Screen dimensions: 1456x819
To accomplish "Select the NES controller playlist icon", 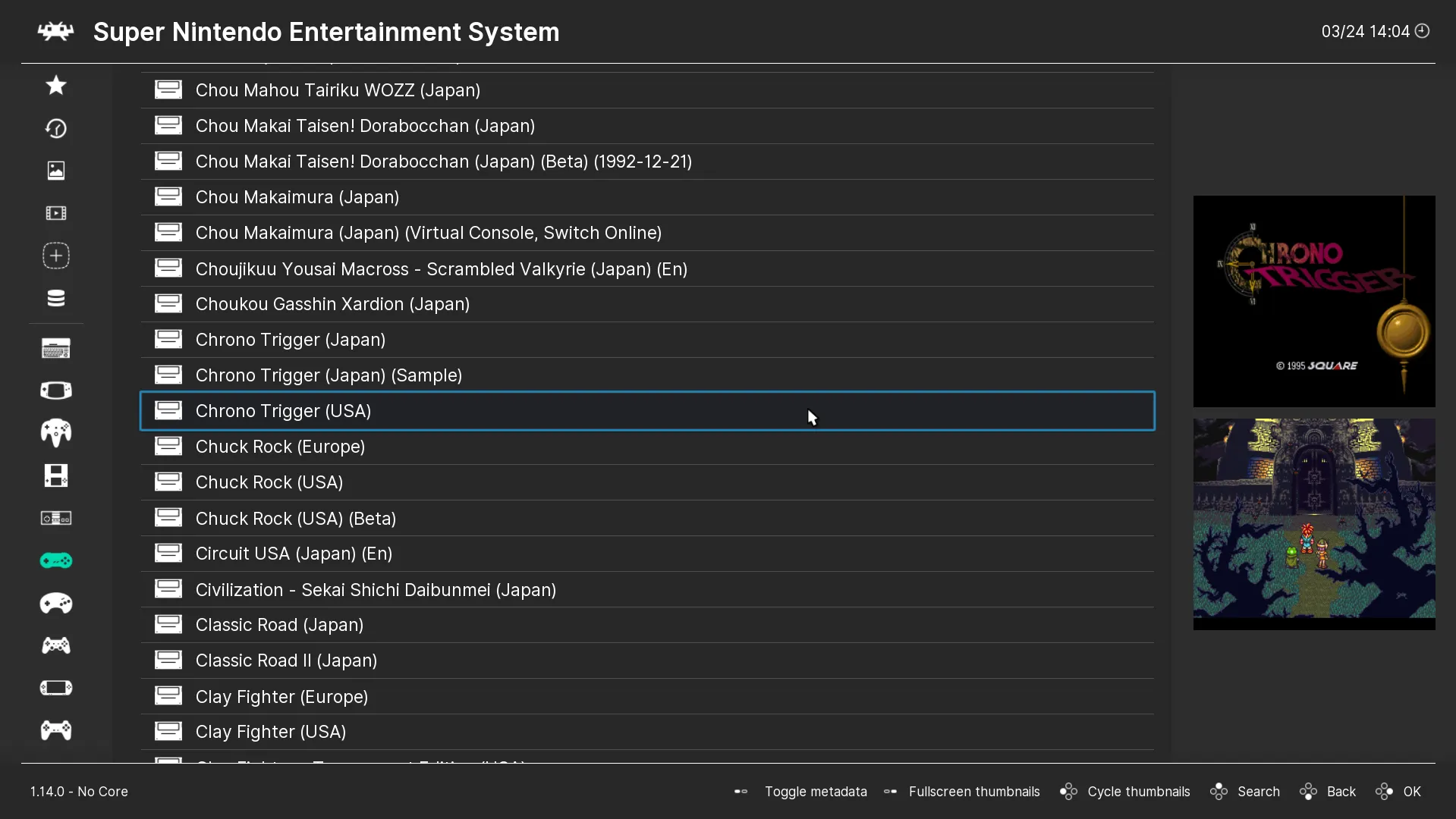I will (x=56, y=518).
